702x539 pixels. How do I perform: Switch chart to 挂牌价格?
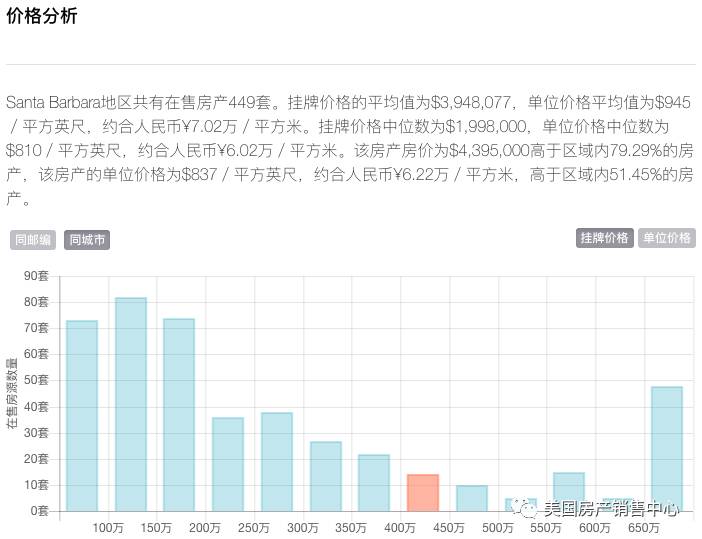[x=604, y=238]
